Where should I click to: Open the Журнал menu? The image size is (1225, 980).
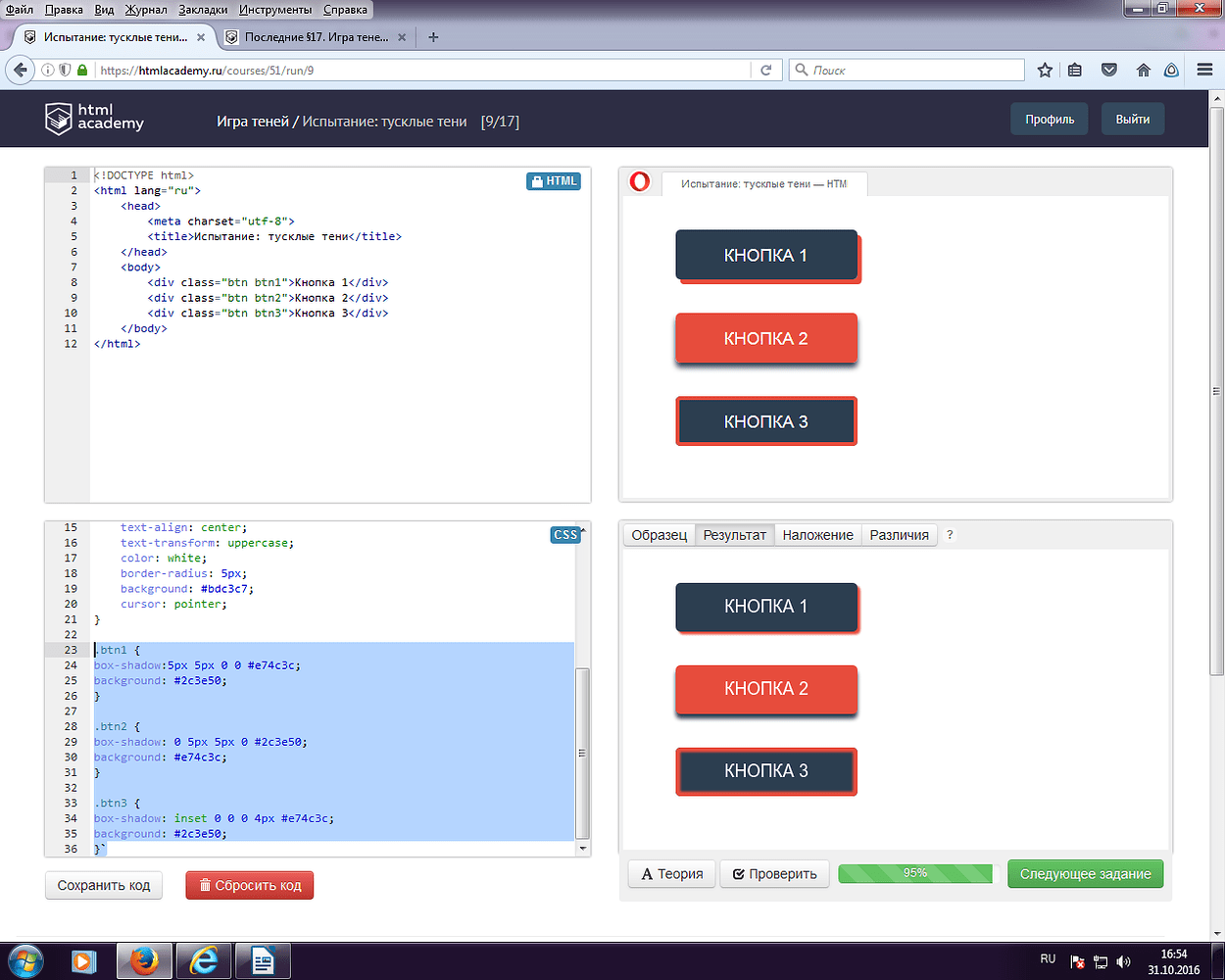coord(146,10)
